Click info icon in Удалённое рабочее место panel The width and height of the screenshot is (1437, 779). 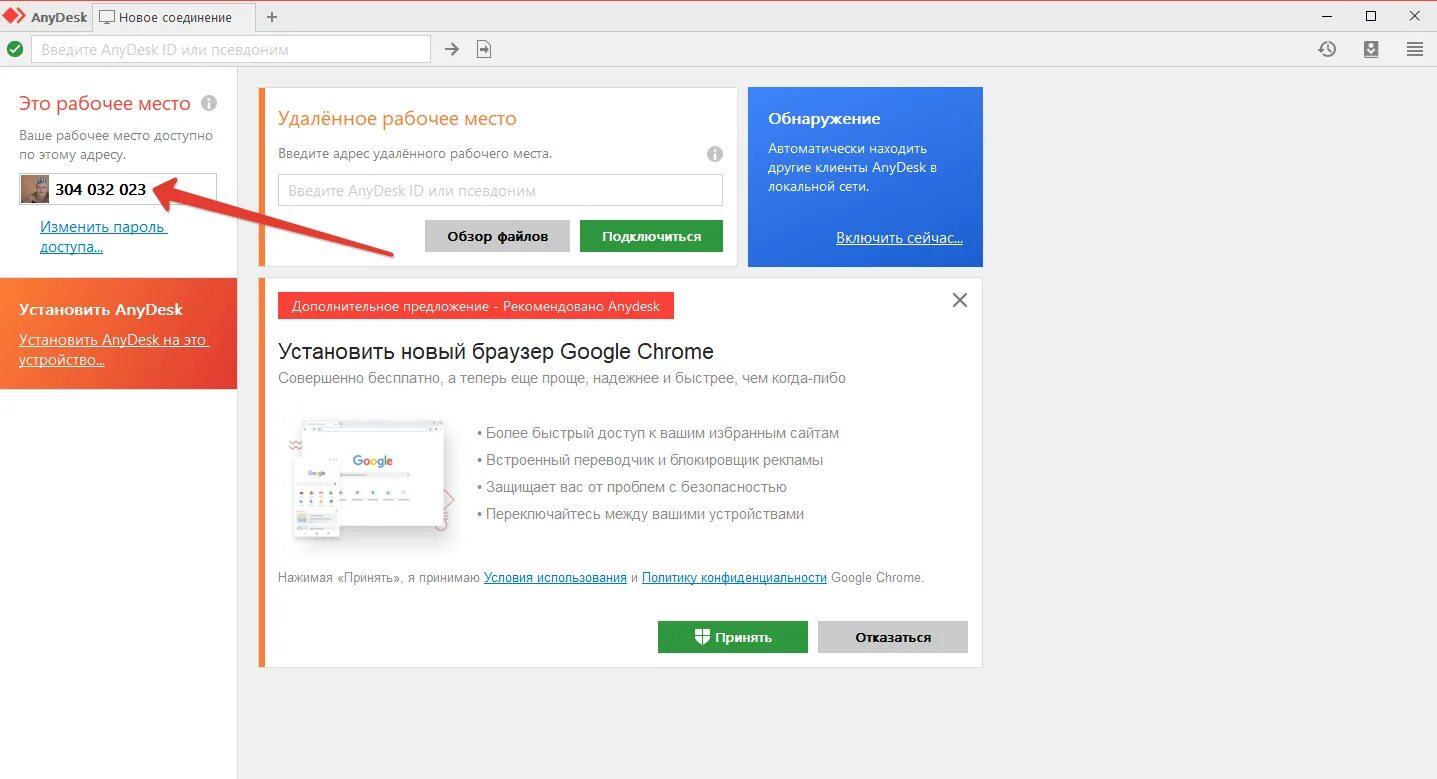715,154
